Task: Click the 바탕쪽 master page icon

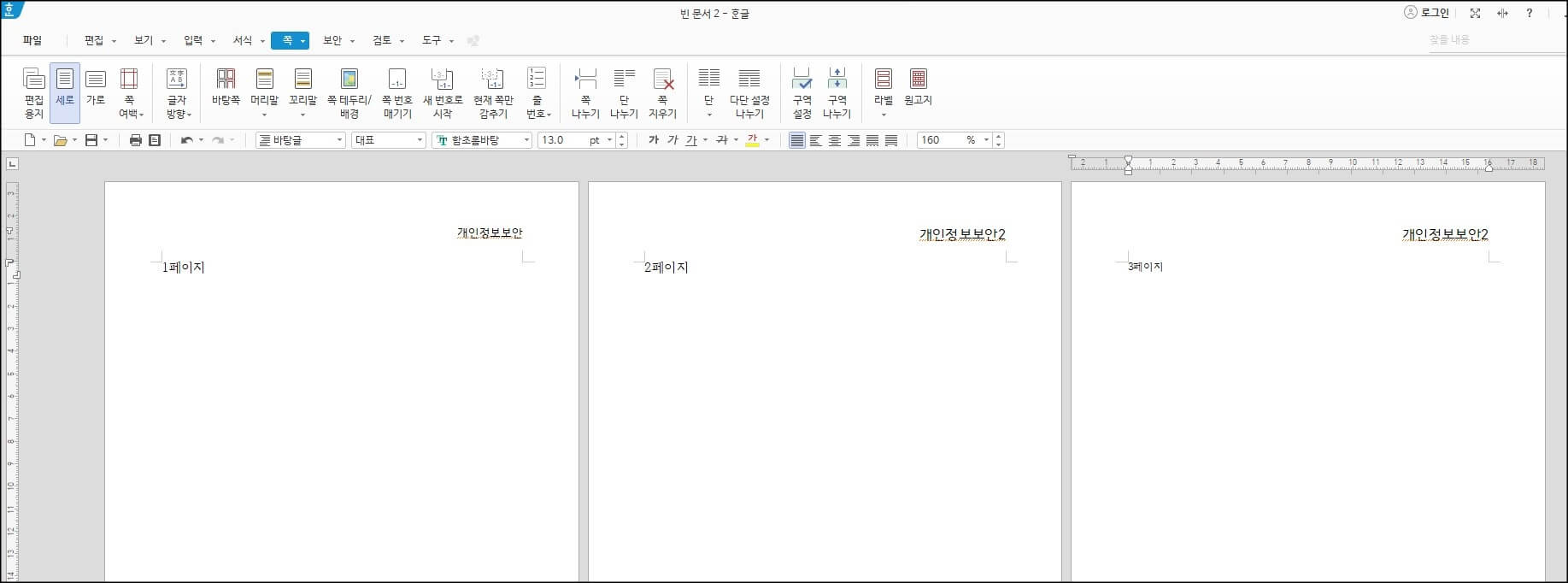Action: [226, 87]
